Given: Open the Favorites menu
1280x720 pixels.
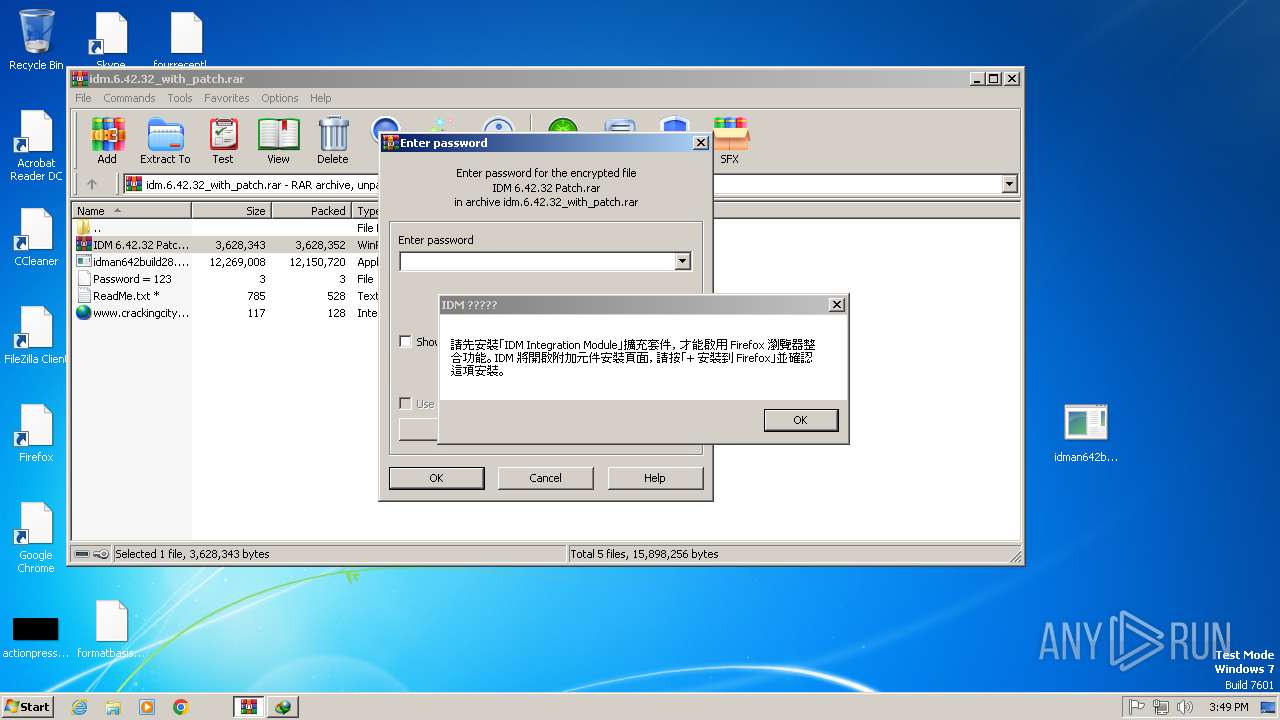Looking at the screenshot, I should (x=227, y=98).
